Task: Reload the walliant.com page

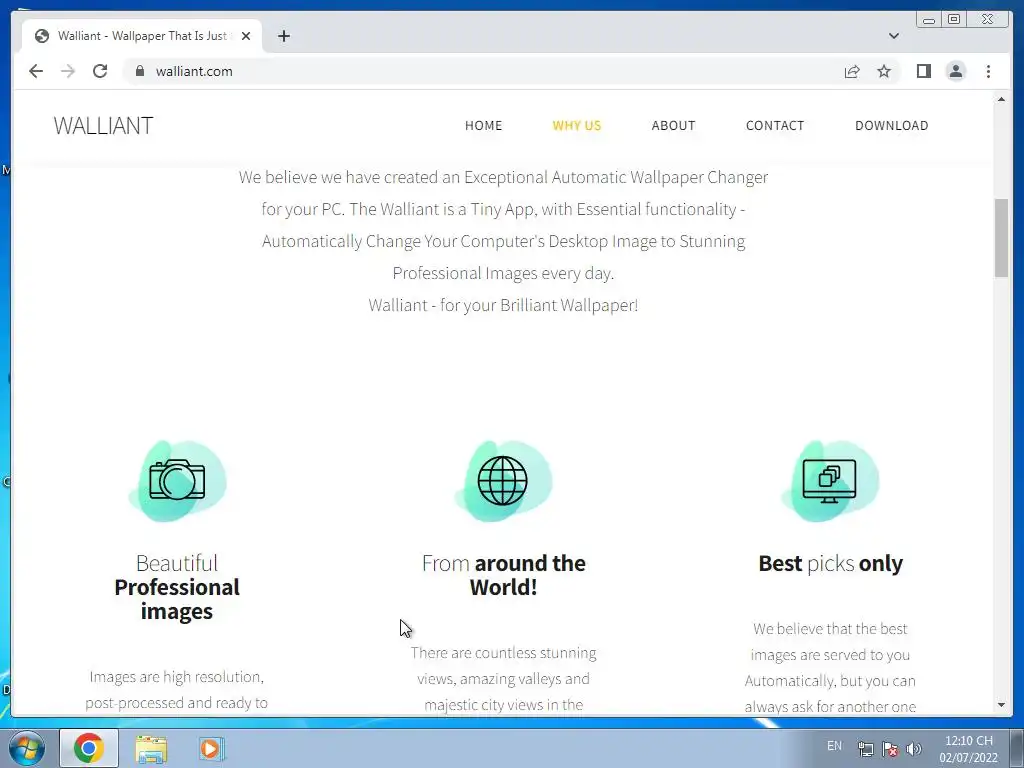Action: [x=100, y=71]
